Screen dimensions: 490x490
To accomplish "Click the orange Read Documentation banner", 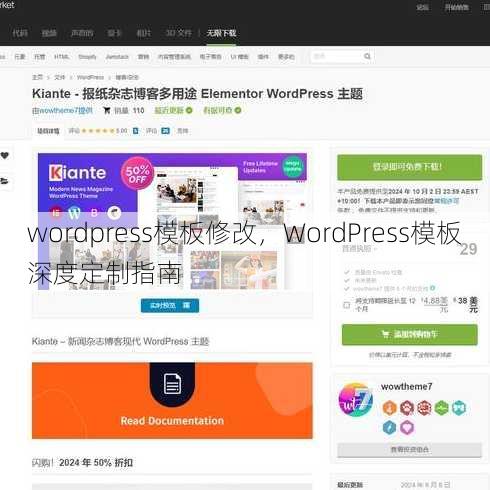I will point(172,400).
